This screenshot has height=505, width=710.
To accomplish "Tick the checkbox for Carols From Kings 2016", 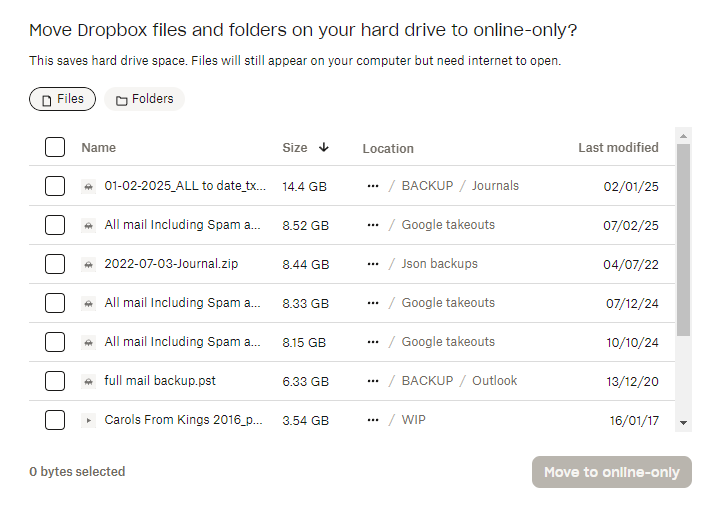I will (55, 420).
